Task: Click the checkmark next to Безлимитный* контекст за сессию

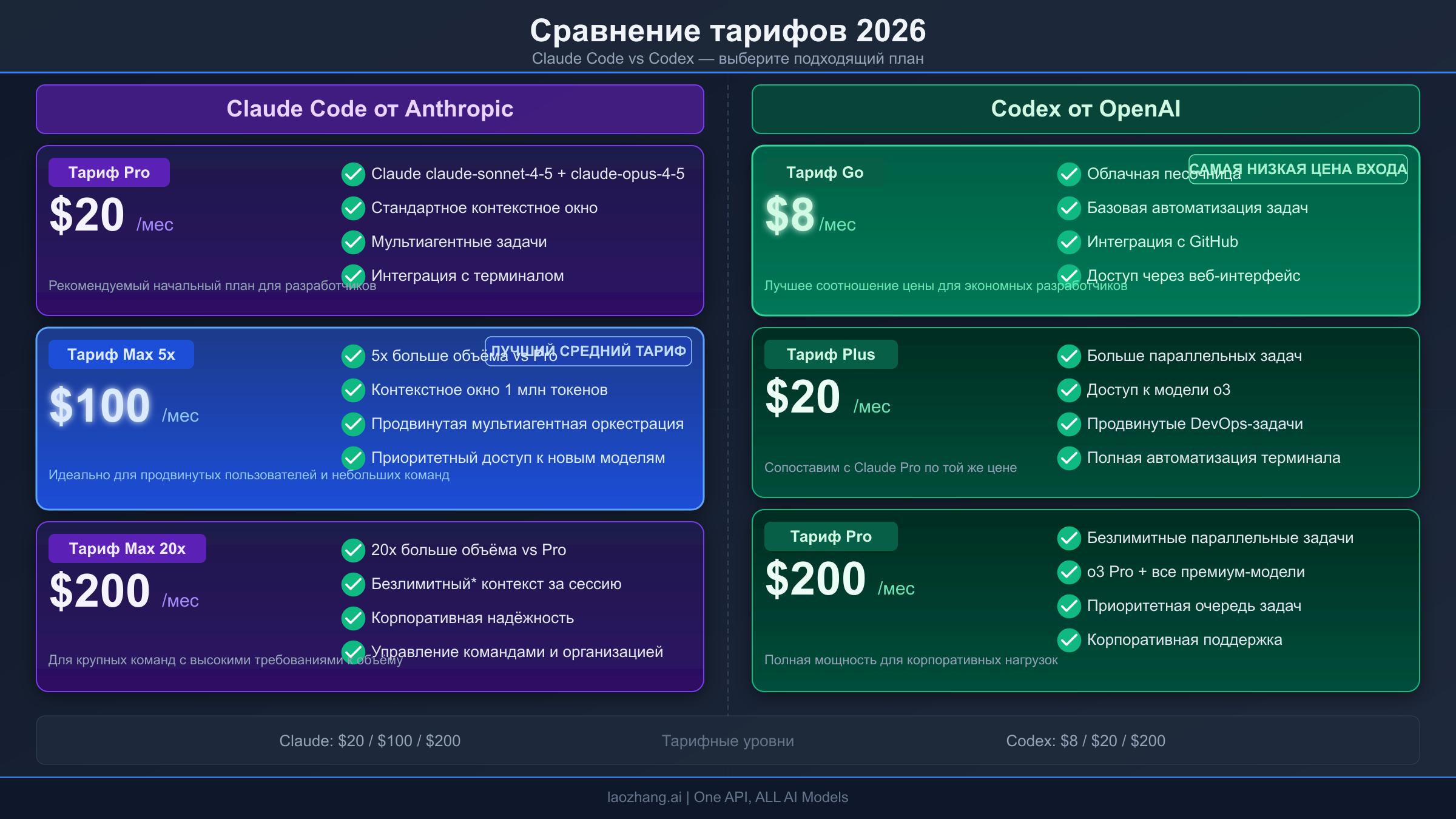Action: [x=353, y=584]
